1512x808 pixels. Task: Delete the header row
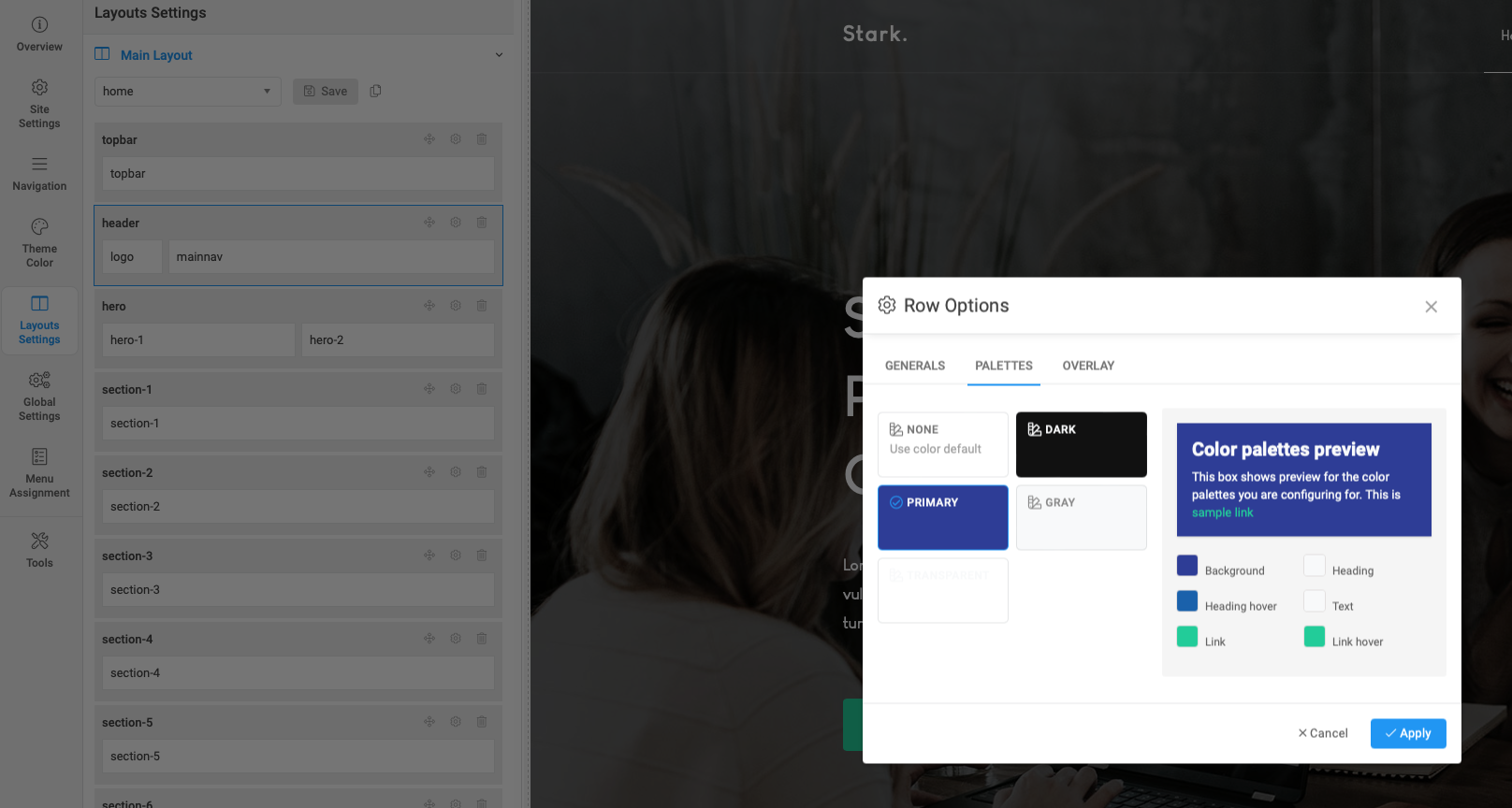pos(482,223)
